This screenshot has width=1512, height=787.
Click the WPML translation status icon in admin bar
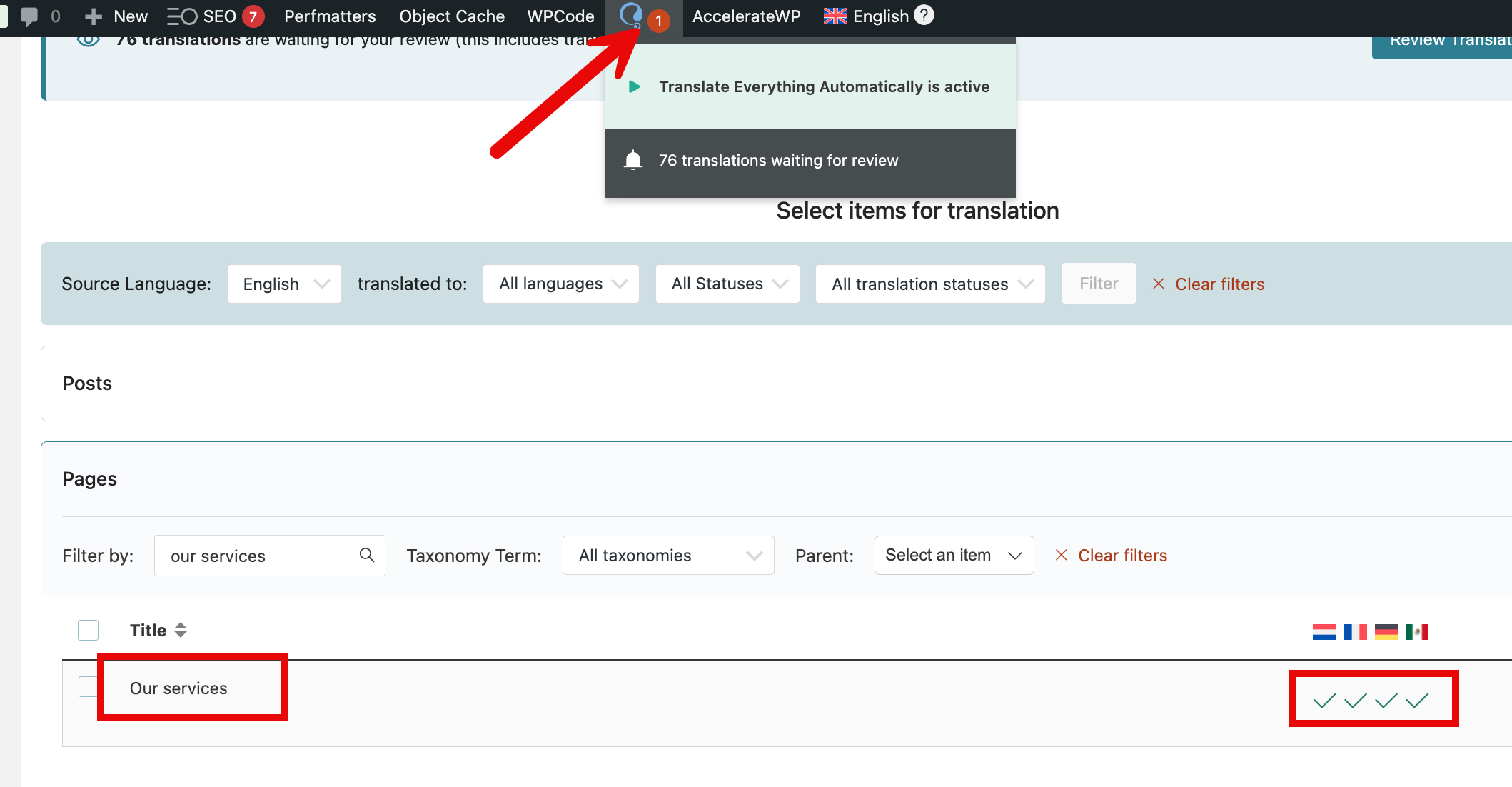coord(631,15)
